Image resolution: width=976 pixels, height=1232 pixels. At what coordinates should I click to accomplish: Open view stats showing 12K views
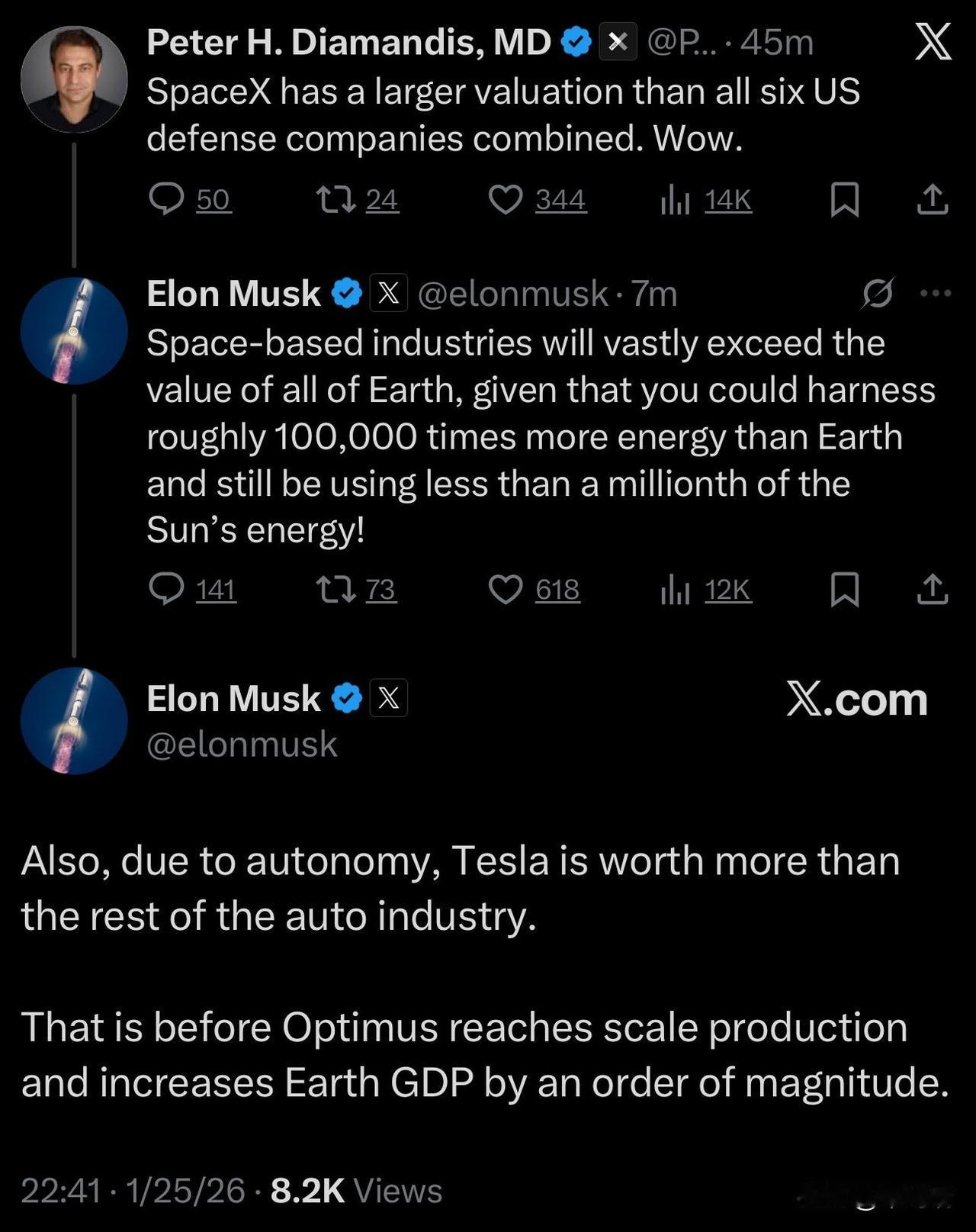(x=676, y=590)
